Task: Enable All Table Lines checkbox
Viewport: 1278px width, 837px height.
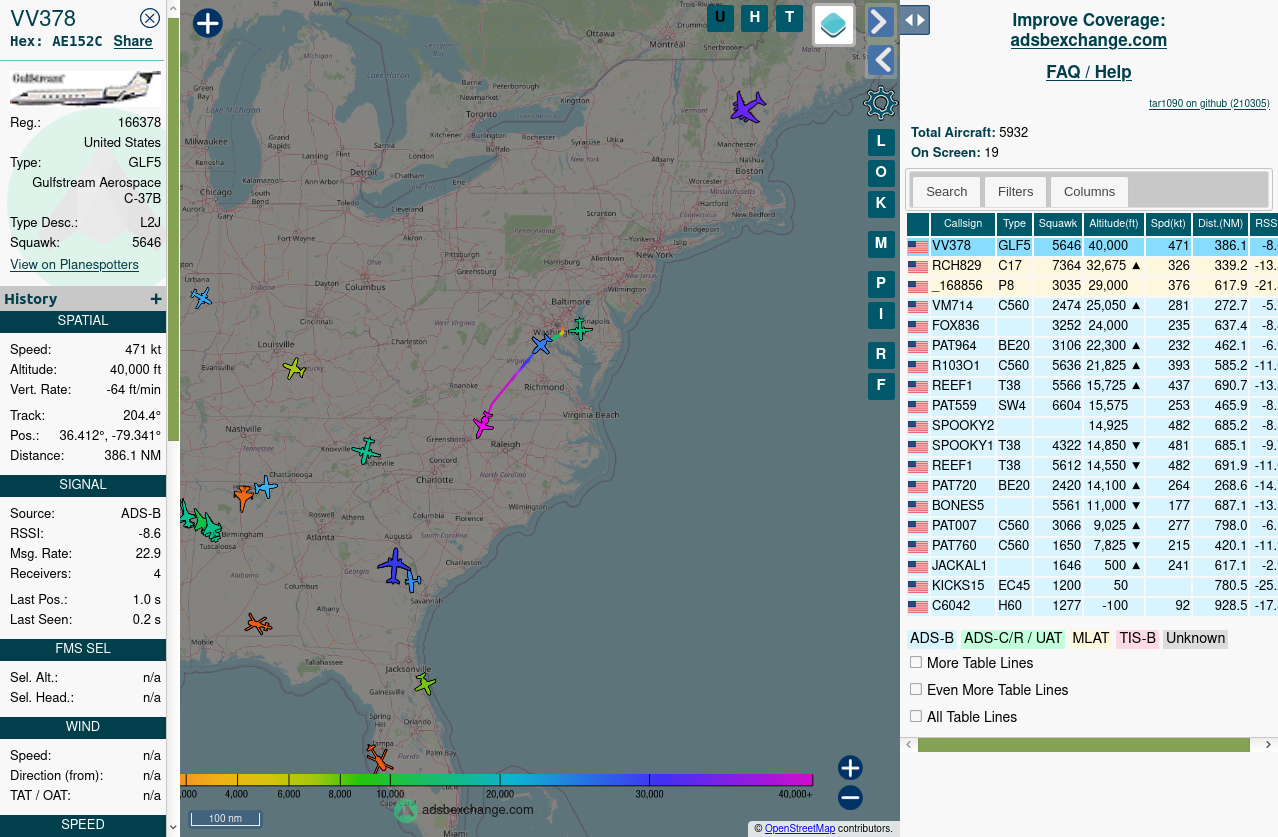Action: [x=916, y=717]
